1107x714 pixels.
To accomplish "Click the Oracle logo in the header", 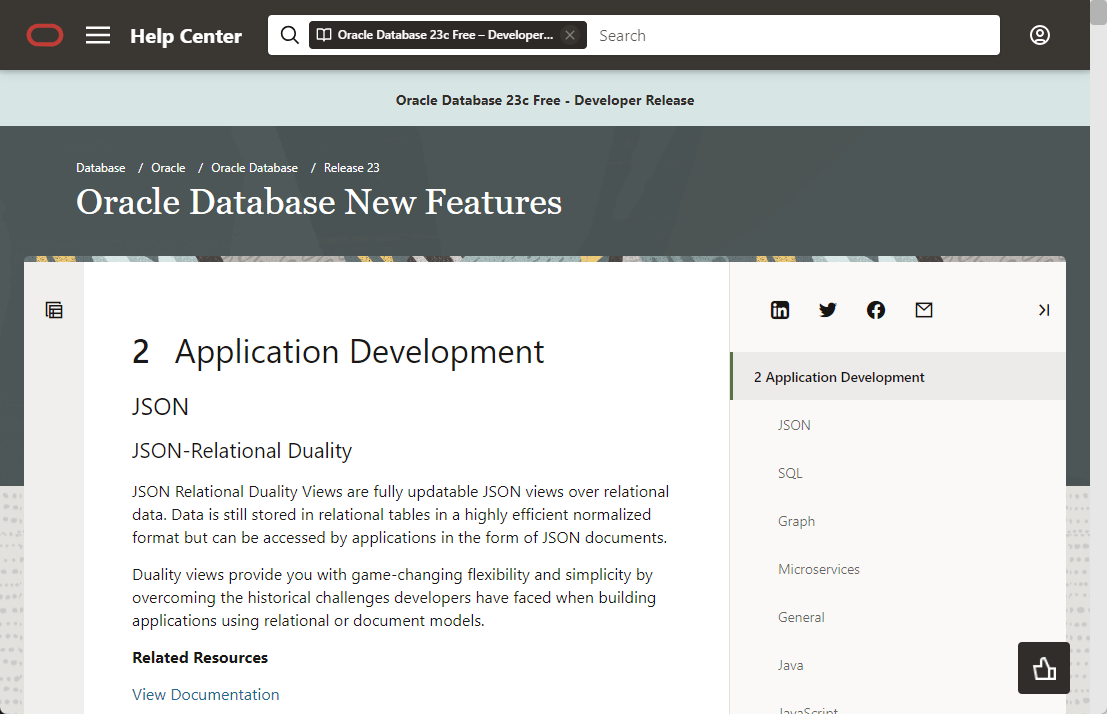I will pyautogui.click(x=44, y=35).
